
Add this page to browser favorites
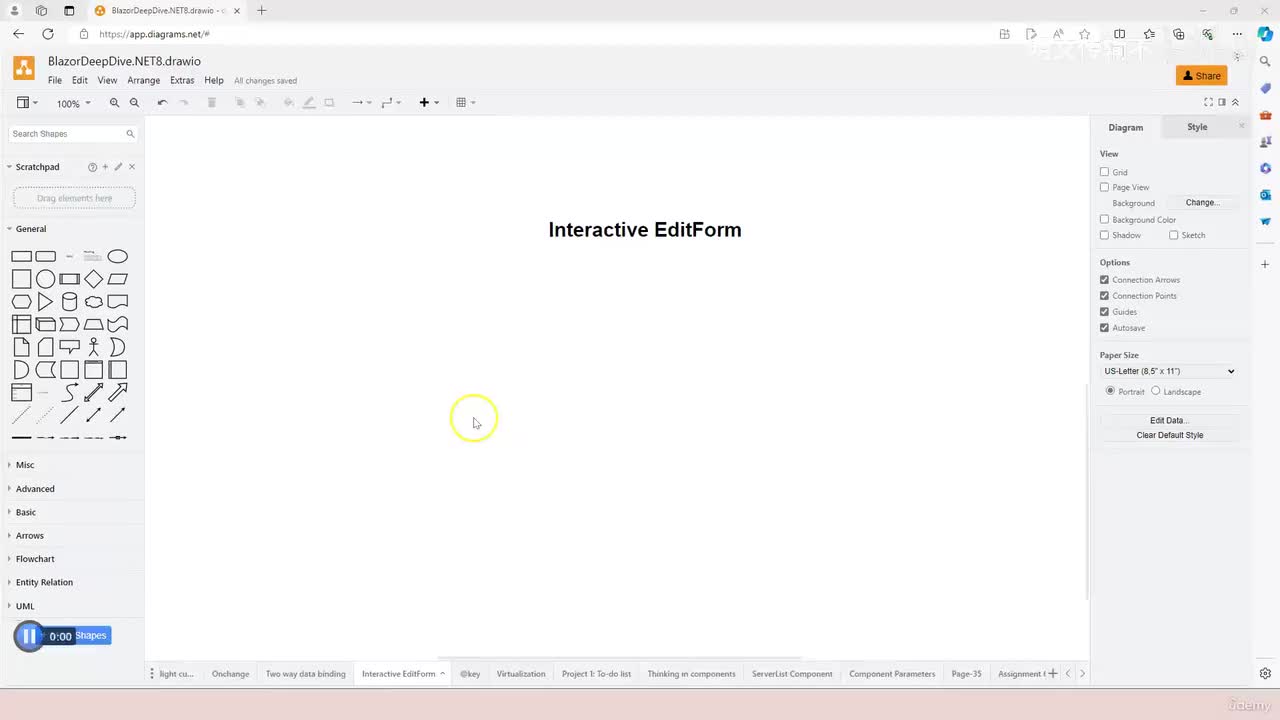click(1084, 34)
